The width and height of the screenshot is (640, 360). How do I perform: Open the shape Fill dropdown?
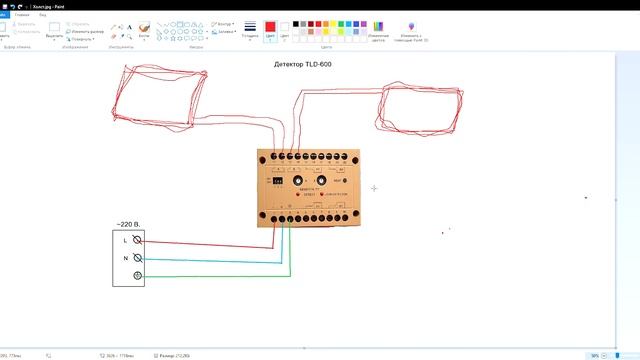(x=224, y=31)
